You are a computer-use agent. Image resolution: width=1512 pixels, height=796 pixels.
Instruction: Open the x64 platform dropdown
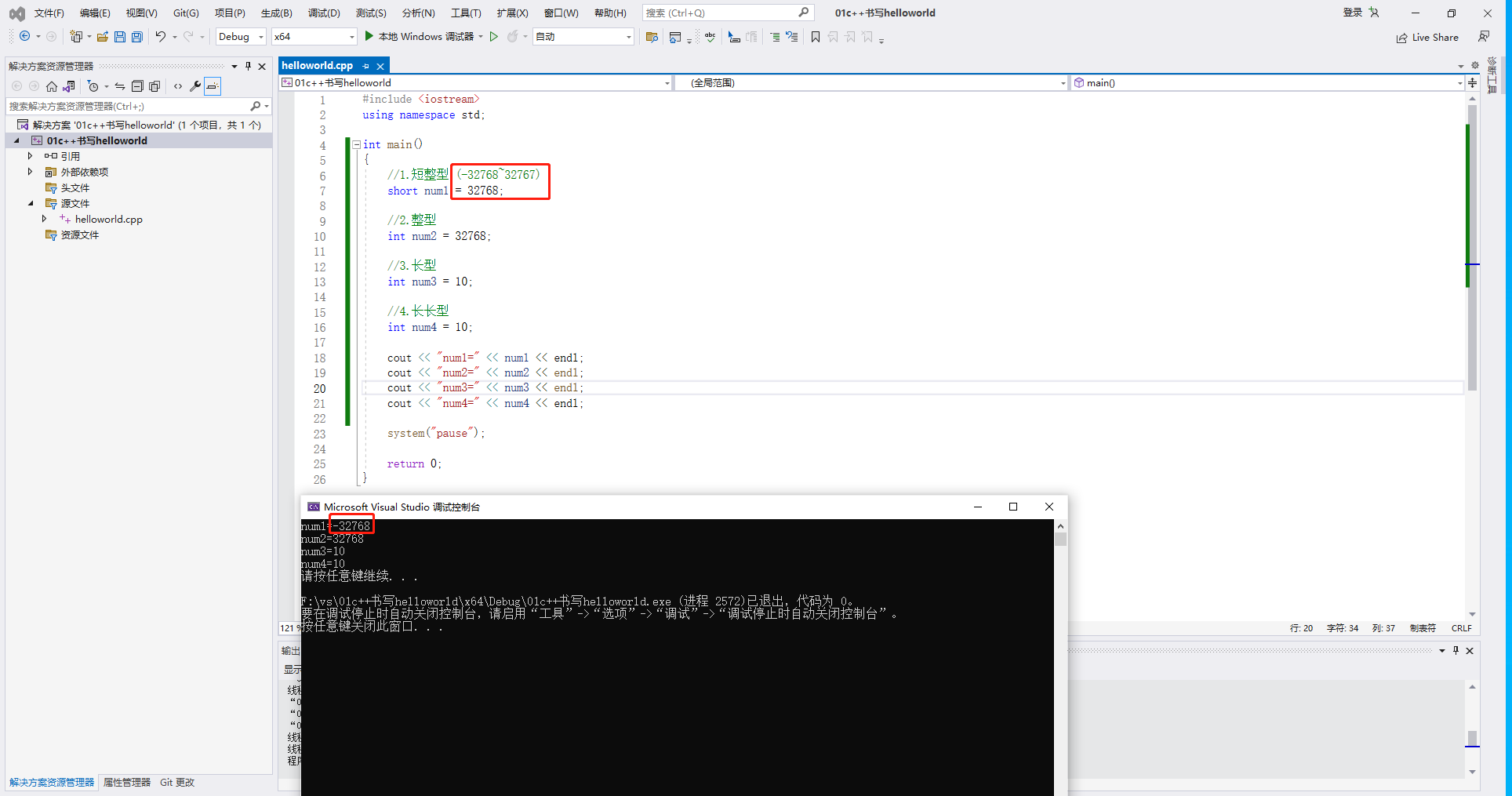coord(314,36)
